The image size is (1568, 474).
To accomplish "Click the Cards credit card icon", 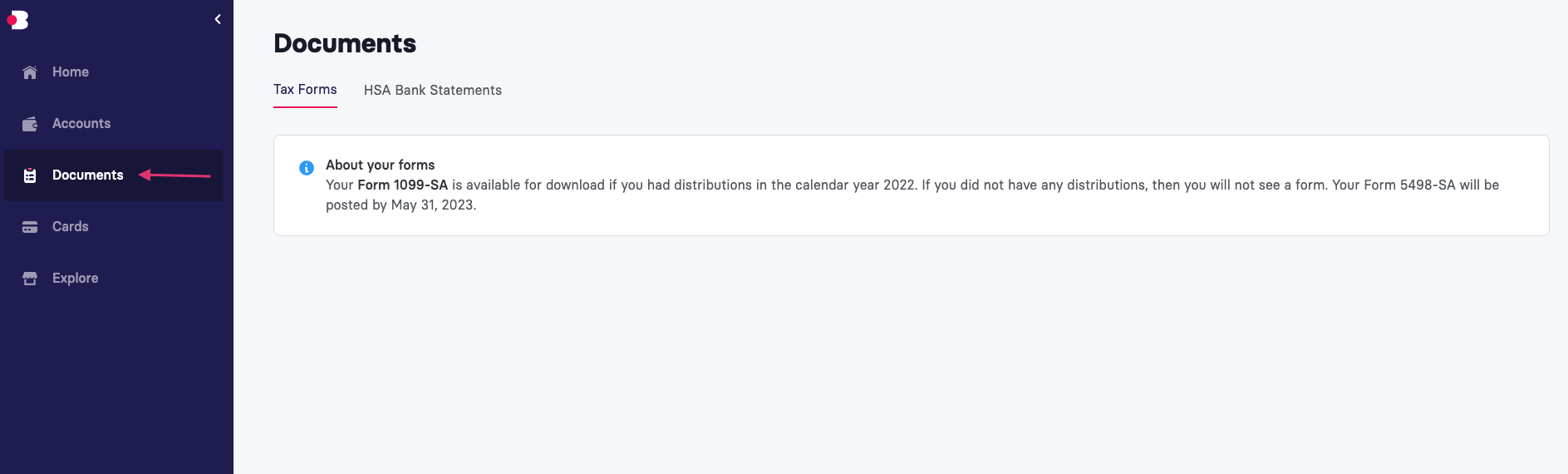I will [30, 227].
